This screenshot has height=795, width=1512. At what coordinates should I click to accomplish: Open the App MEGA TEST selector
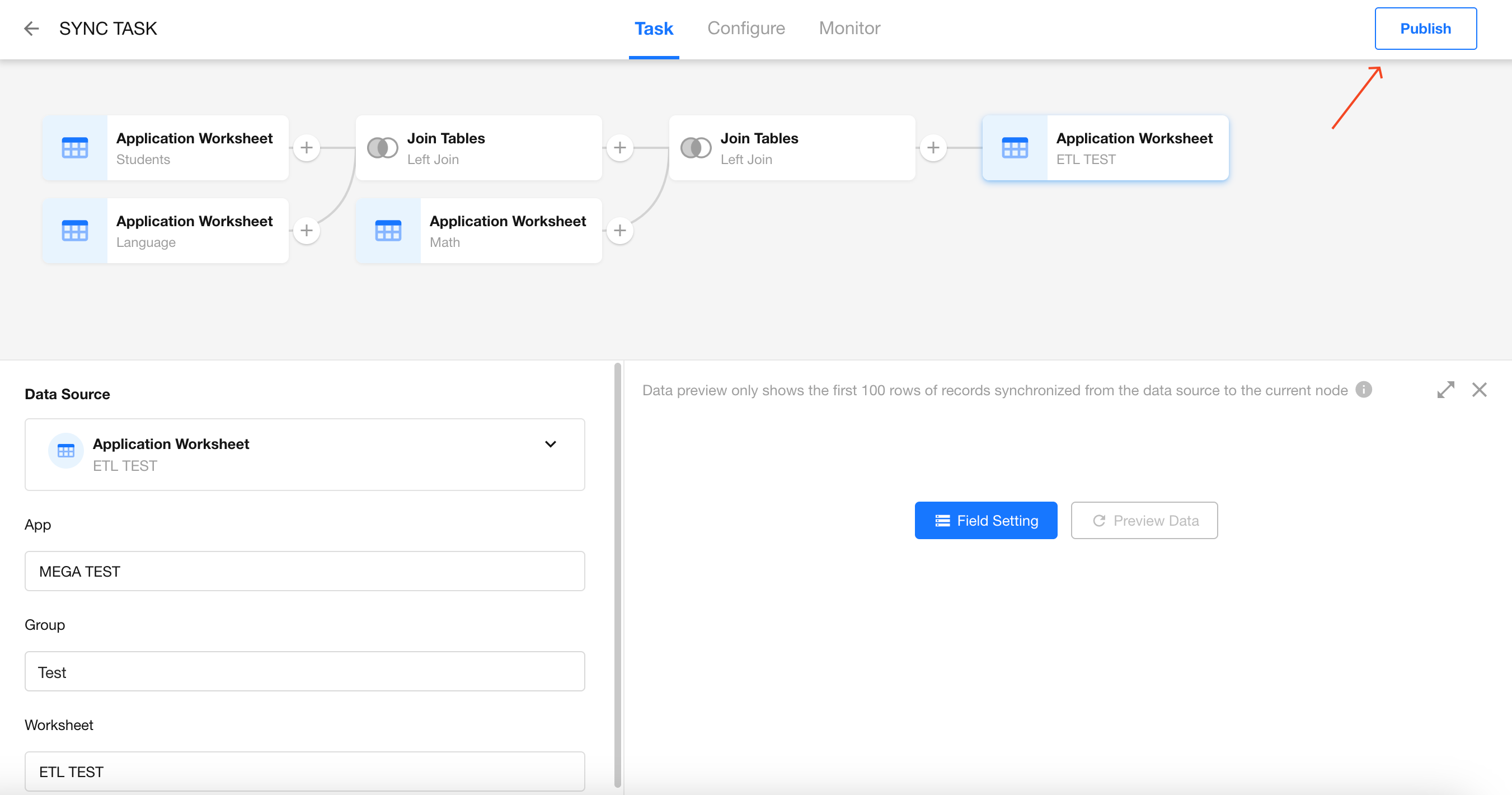[304, 570]
